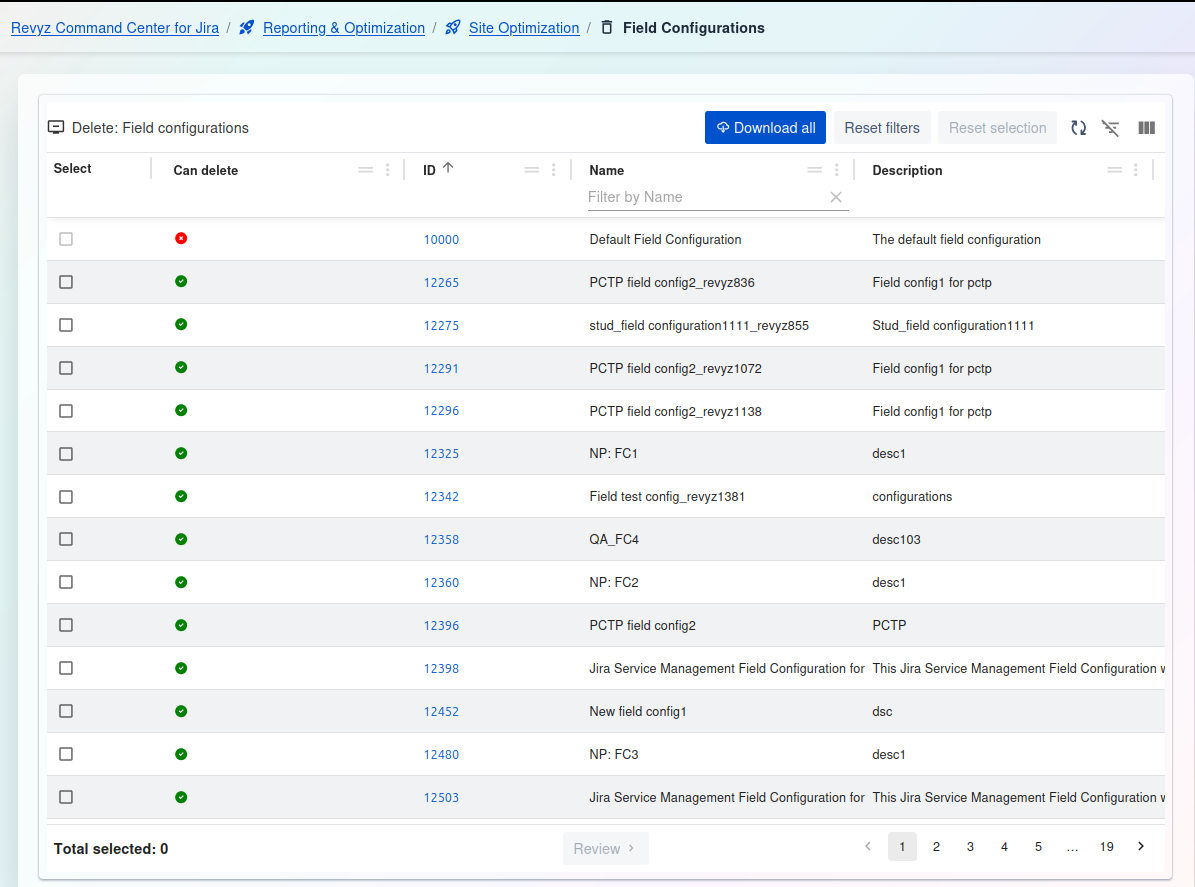Open the column chooser icon

[1146, 128]
